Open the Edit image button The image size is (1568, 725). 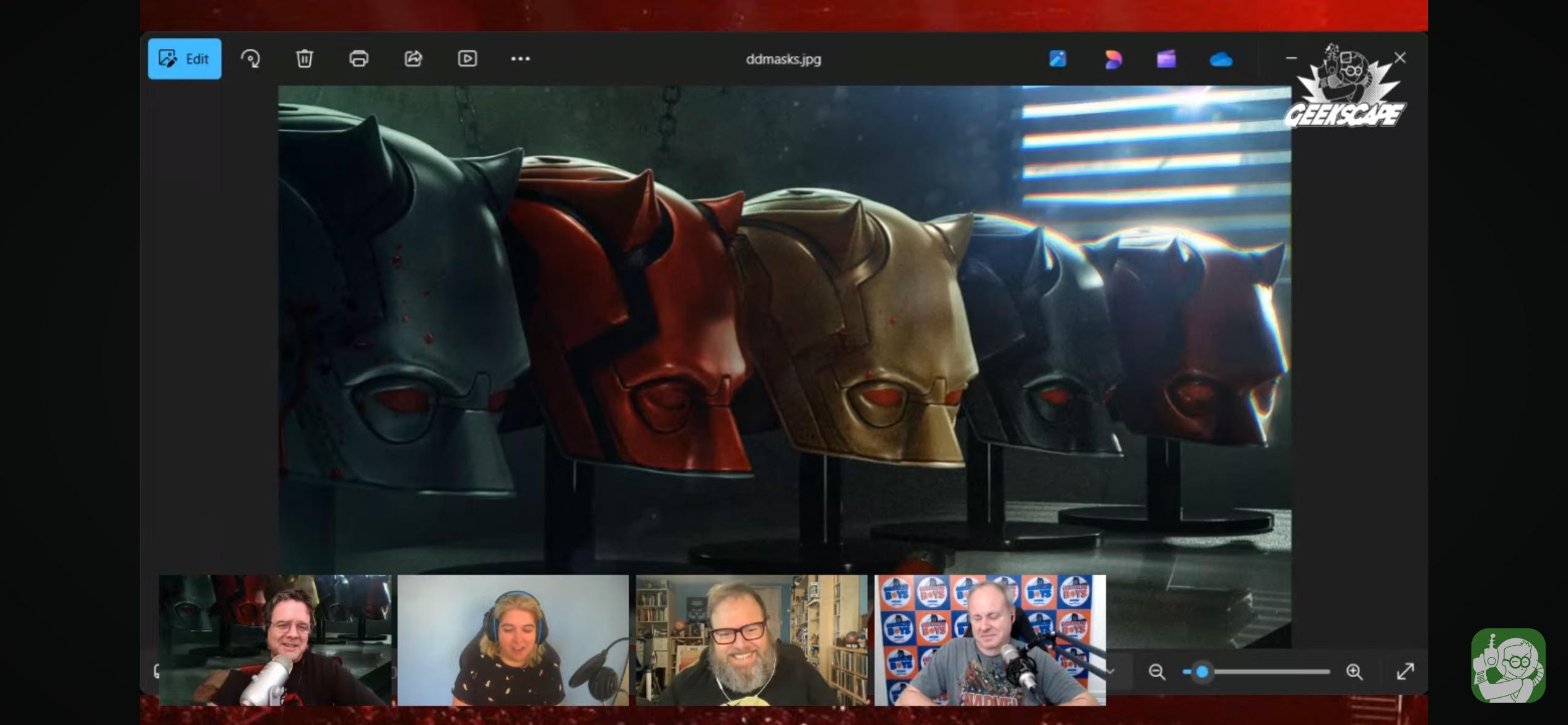pyautogui.click(x=185, y=59)
